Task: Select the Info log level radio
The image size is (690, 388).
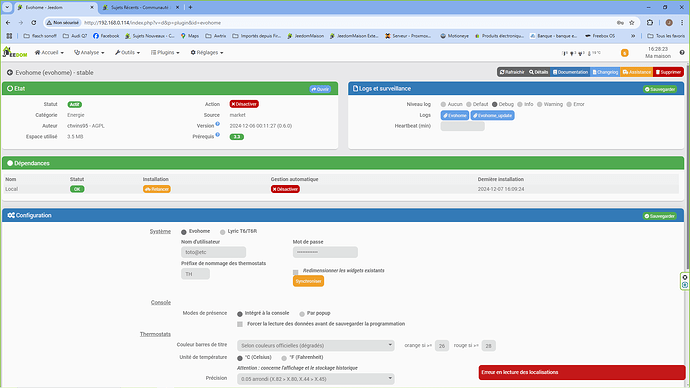Action: [x=520, y=104]
